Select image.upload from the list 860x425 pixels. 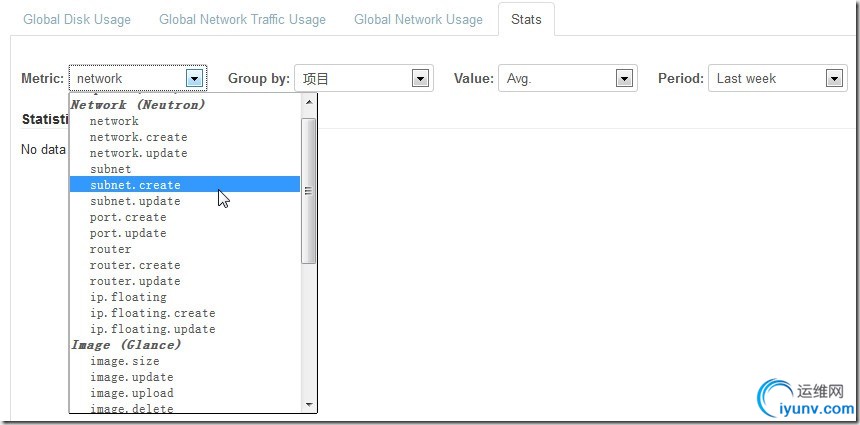[131, 393]
